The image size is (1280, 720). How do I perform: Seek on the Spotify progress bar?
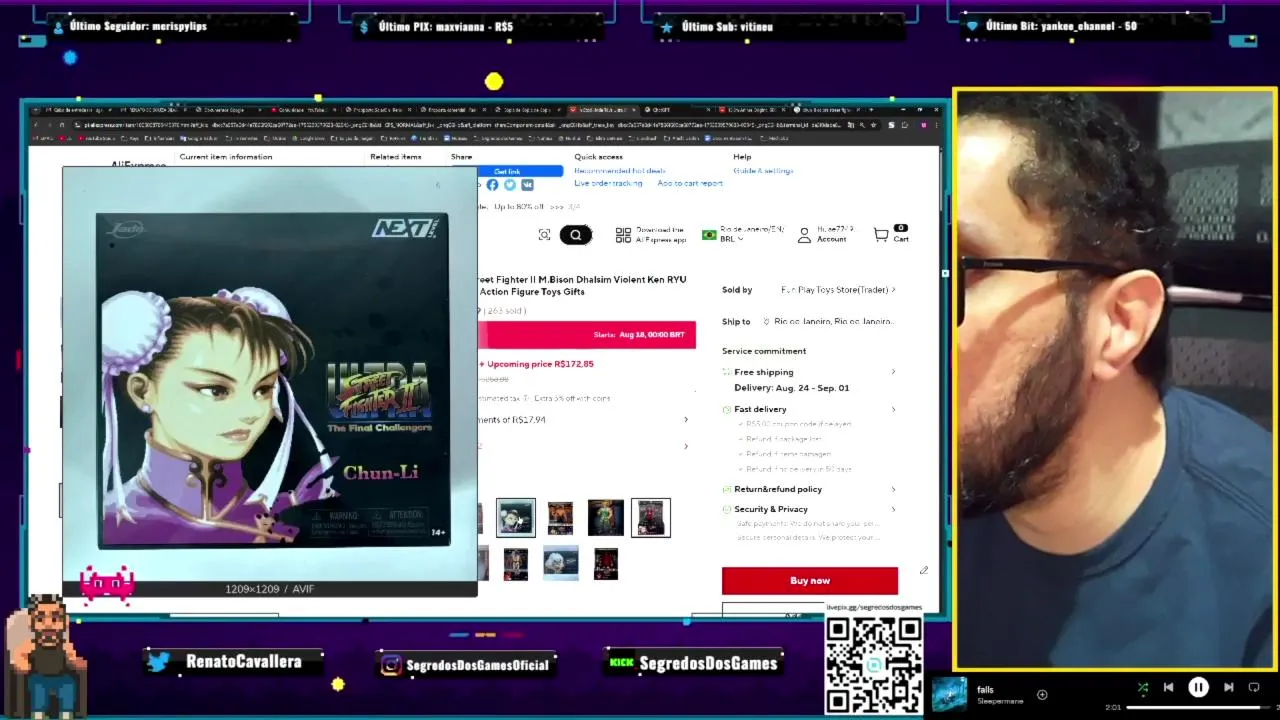[x=1200, y=707]
